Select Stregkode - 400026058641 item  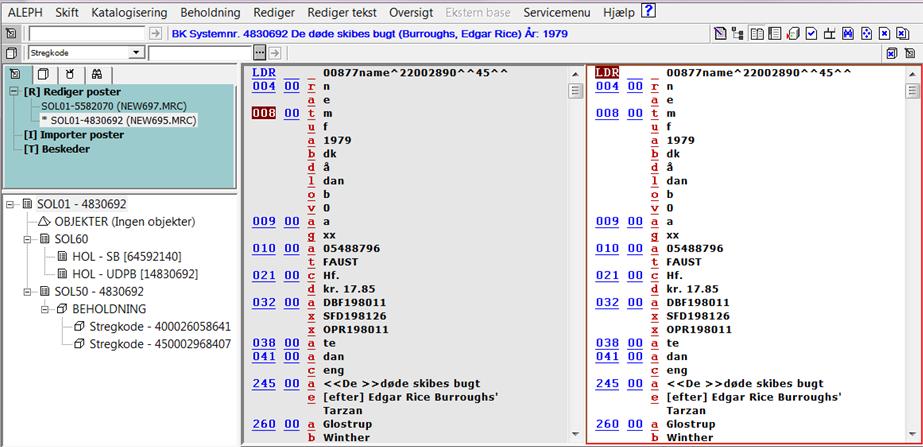(x=159, y=326)
